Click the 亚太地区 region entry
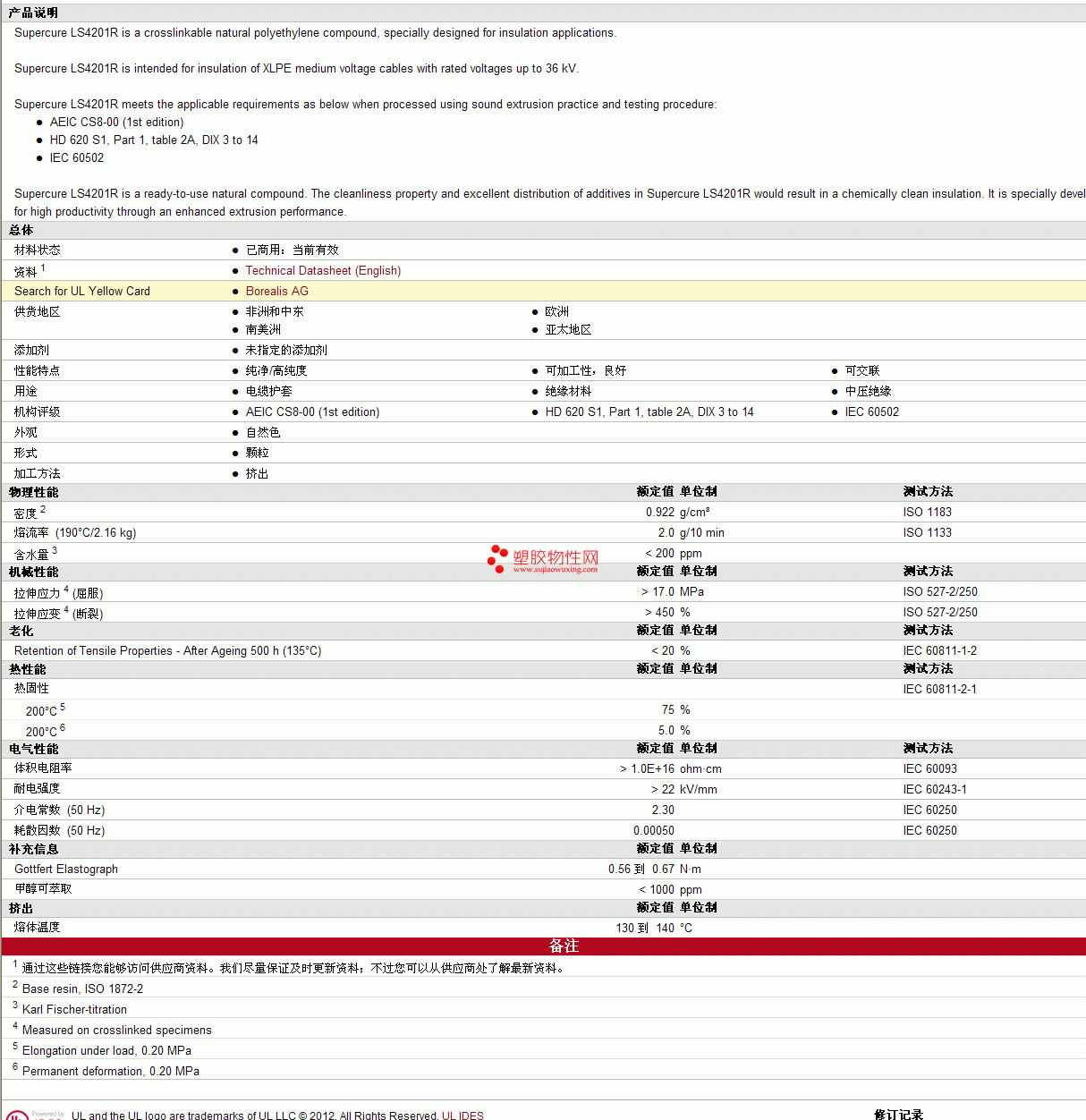Viewport: 1086px width, 1120px height. click(x=568, y=329)
